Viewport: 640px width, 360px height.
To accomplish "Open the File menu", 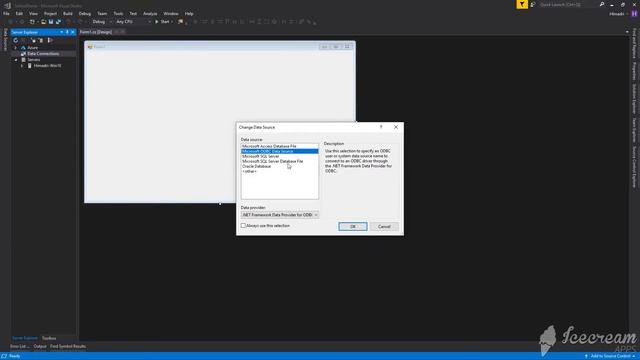I will click(6, 13).
